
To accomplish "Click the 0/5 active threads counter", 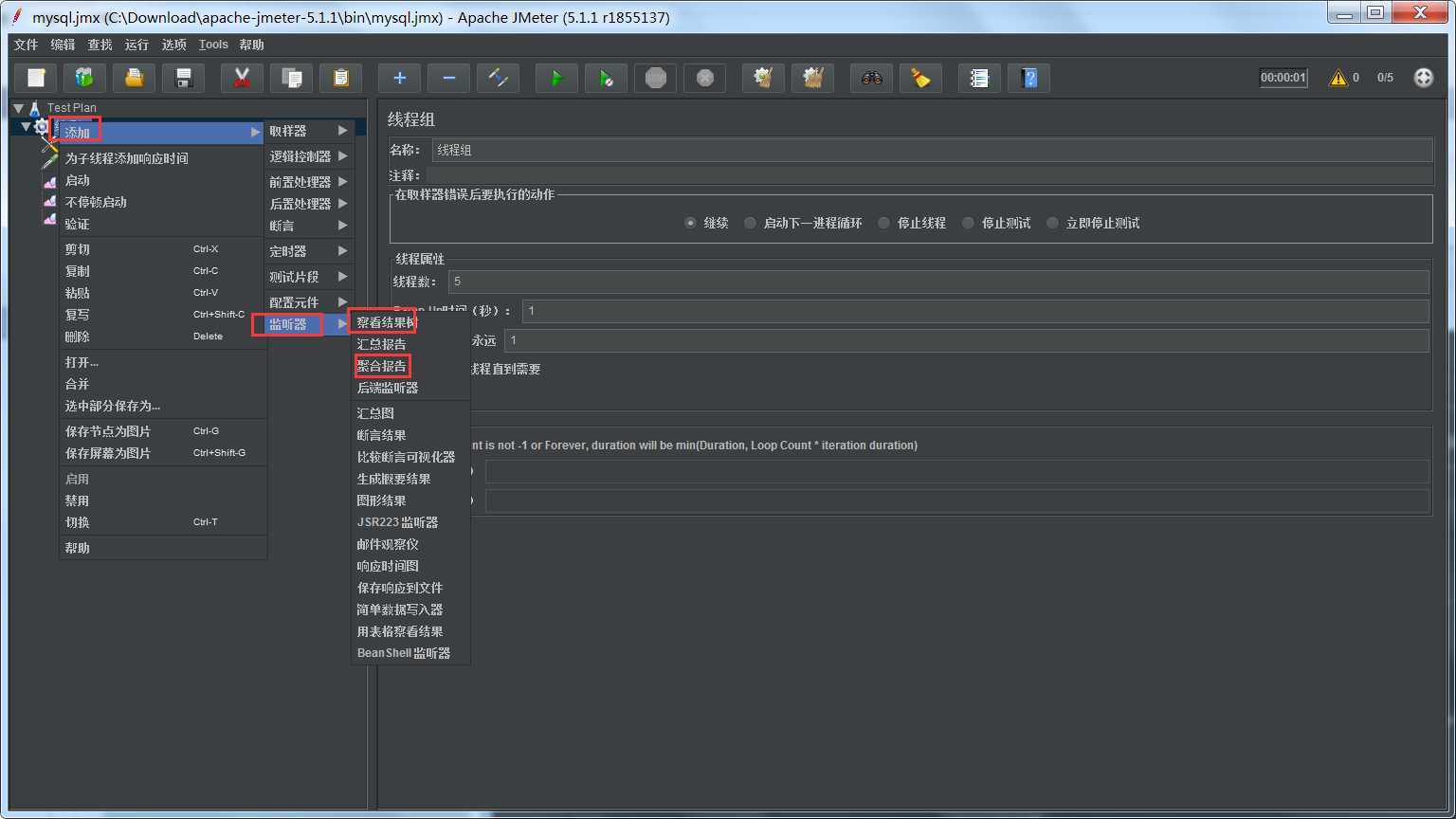I will tap(1385, 78).
